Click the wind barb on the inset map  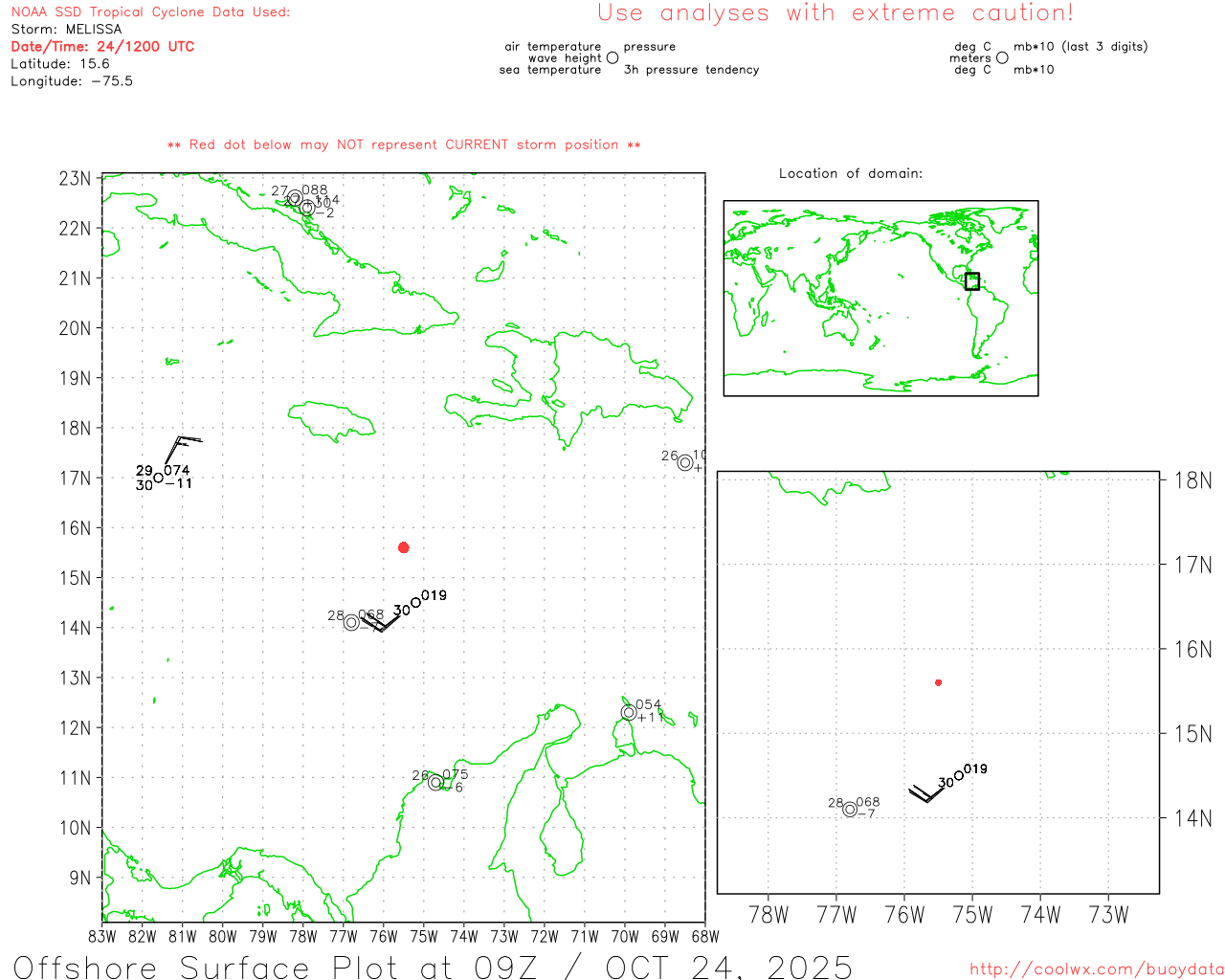(x=925, y=792)
